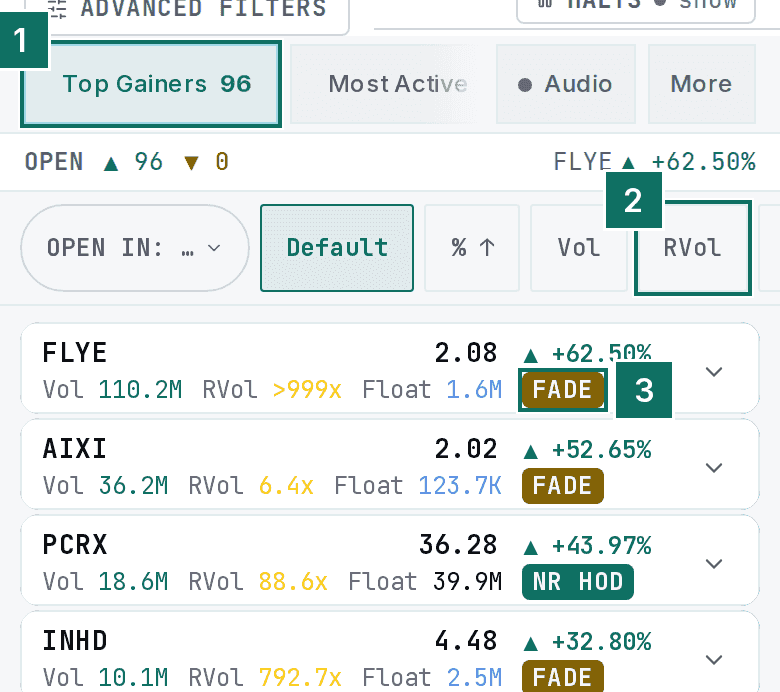Click the NR HOD badge on PCRX
Image resolution: width=780 pixels, height=692 pixels.
(578, 582)
